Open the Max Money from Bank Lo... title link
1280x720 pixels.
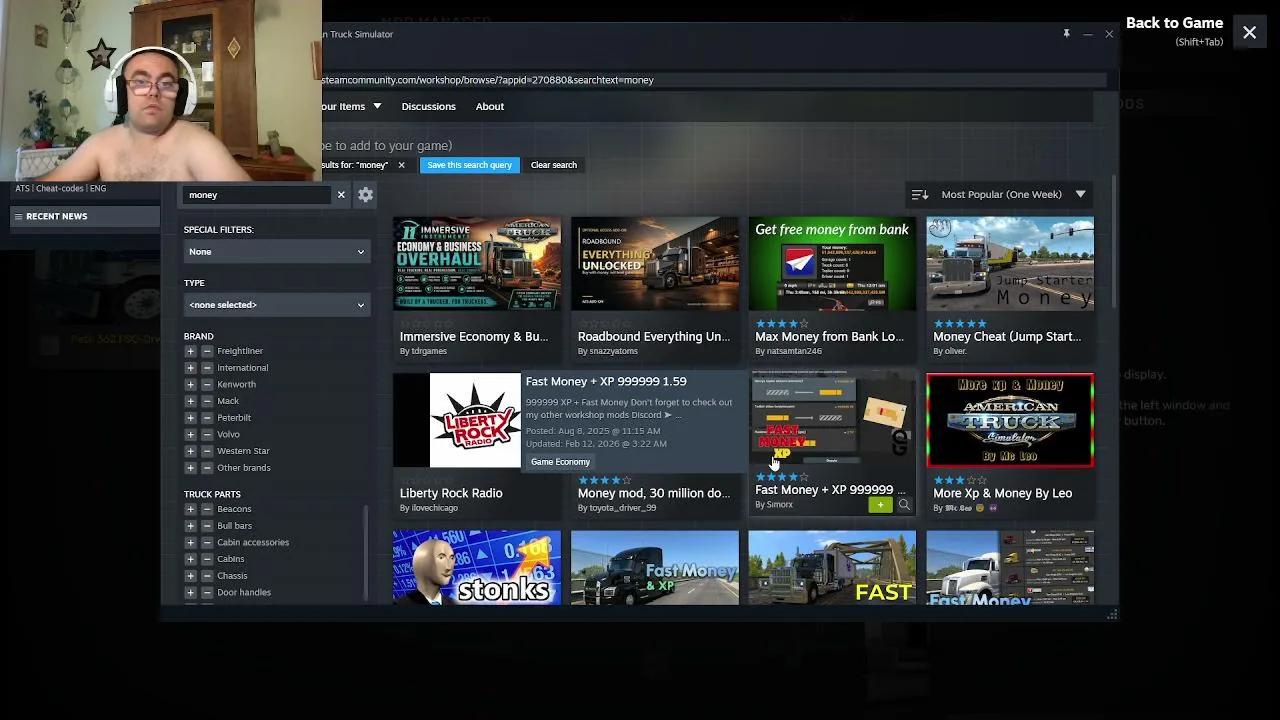(x=829, y=337)
